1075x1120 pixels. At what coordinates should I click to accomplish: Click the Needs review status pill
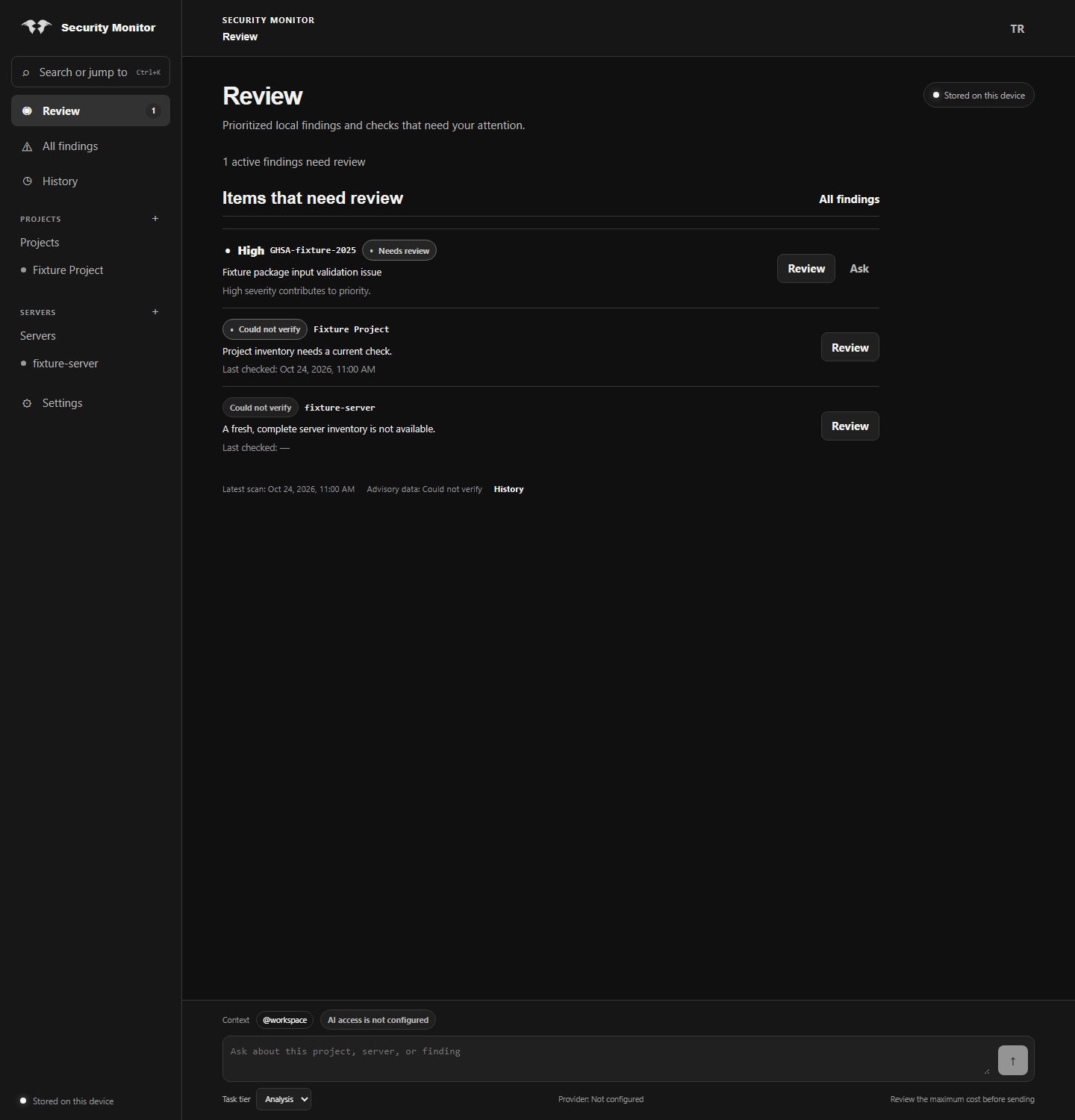pyautogui.click(x=399, y=251)
